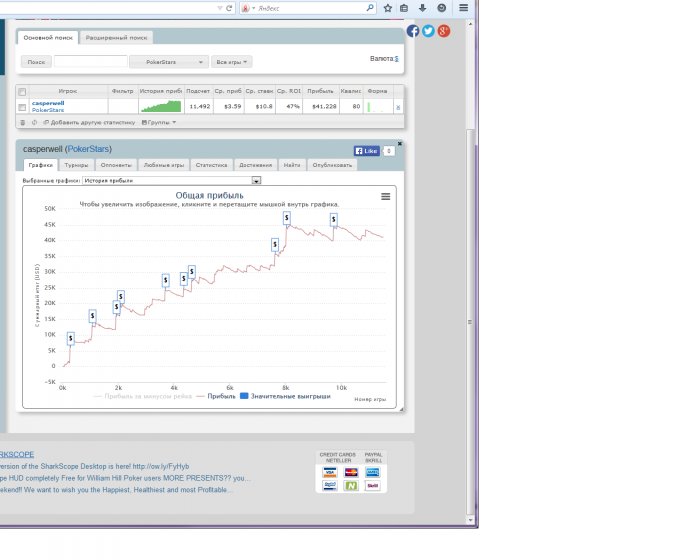Viewport: 700px width, 560px height.
Task: Reload the page with the refresh icon
Action: click(229, 8)
